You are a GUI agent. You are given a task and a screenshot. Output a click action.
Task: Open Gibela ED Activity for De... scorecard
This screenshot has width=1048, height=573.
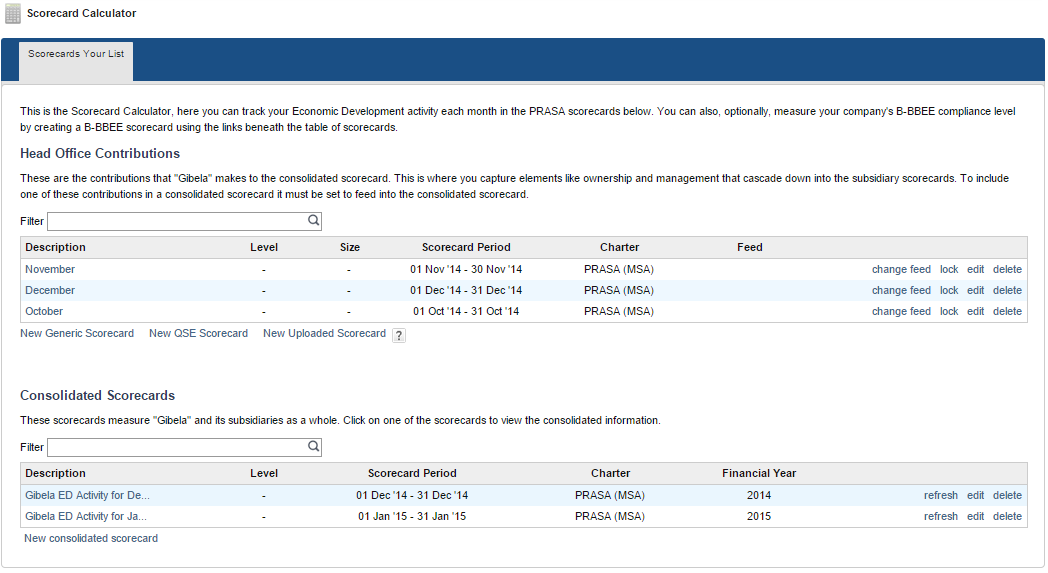(x=88, y=495)
